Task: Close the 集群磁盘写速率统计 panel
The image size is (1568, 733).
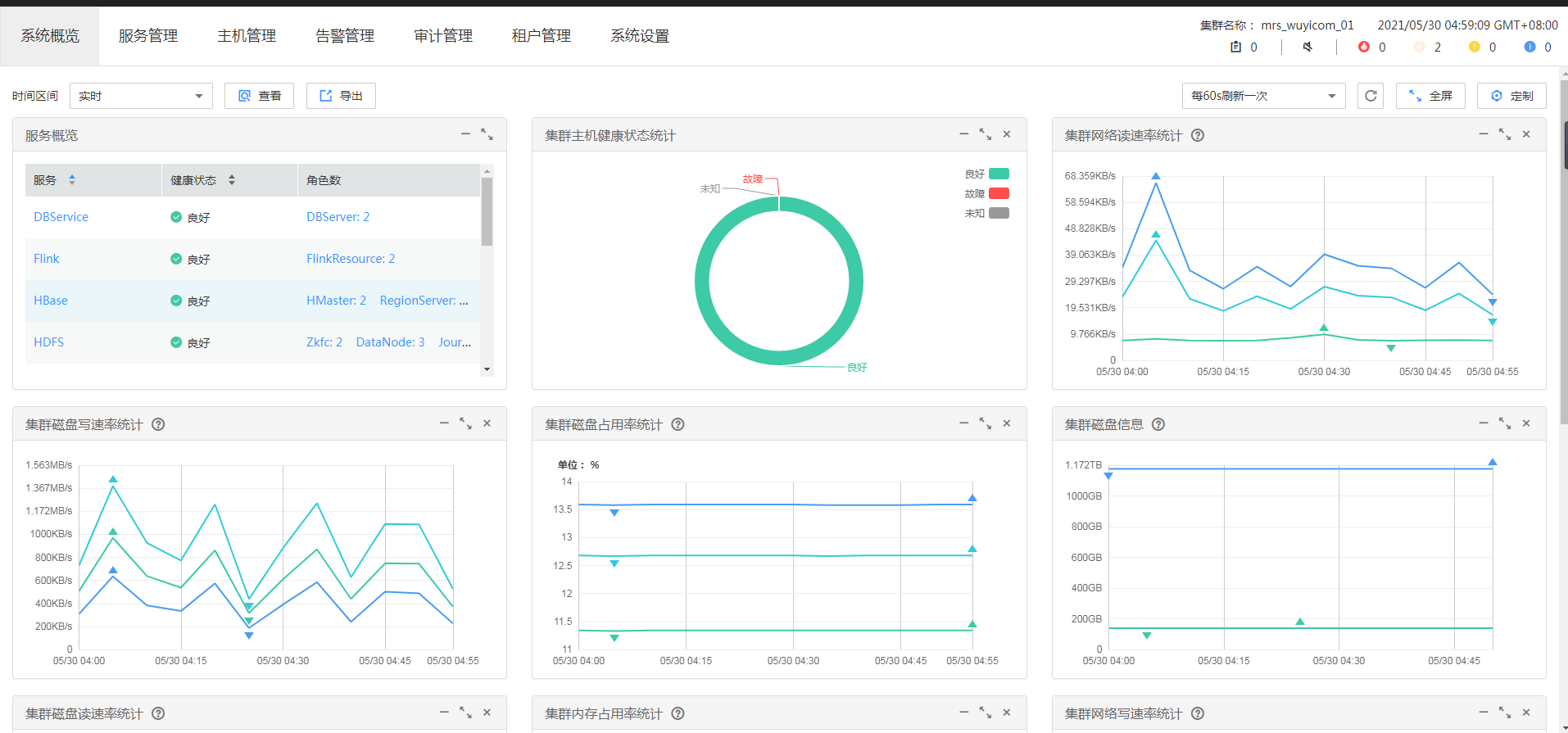Action: pos(487,423)
